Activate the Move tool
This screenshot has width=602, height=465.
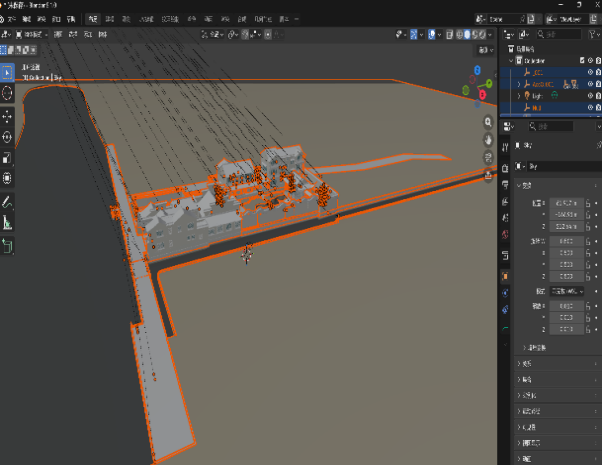click(x=8, y=116)
